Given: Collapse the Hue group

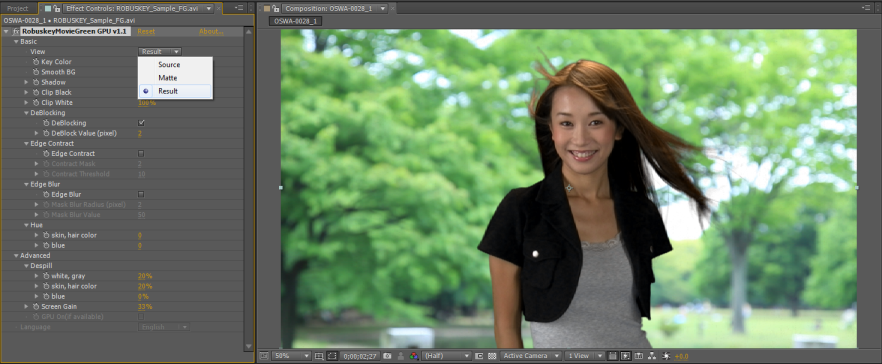Looking at the screenshot, I should (26, 225).
